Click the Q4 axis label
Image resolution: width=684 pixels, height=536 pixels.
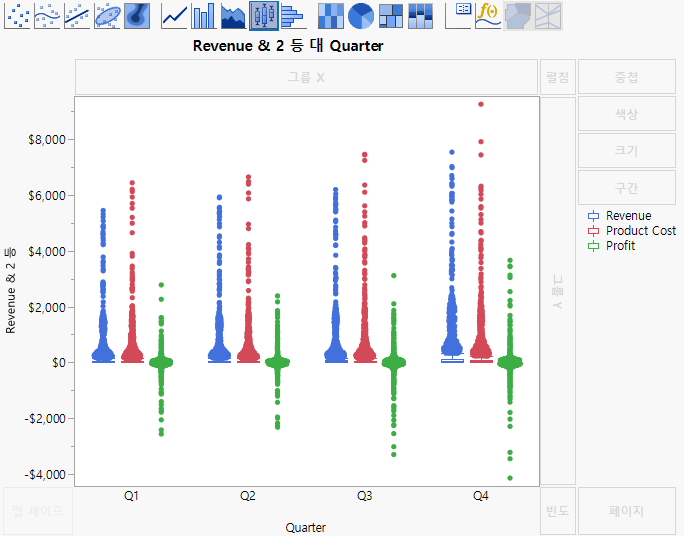click(481, 496)
